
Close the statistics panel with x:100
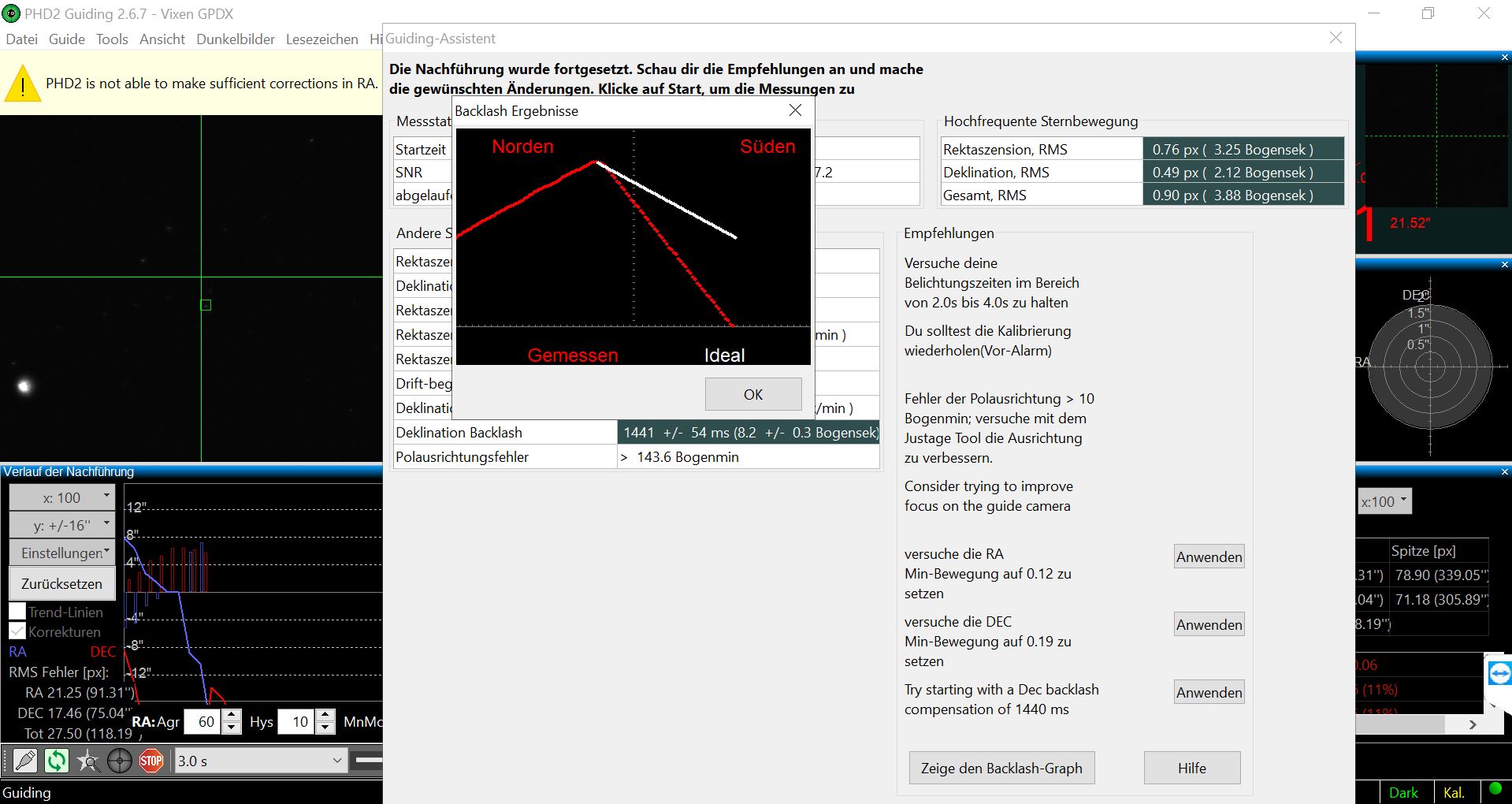[1504, 471]
